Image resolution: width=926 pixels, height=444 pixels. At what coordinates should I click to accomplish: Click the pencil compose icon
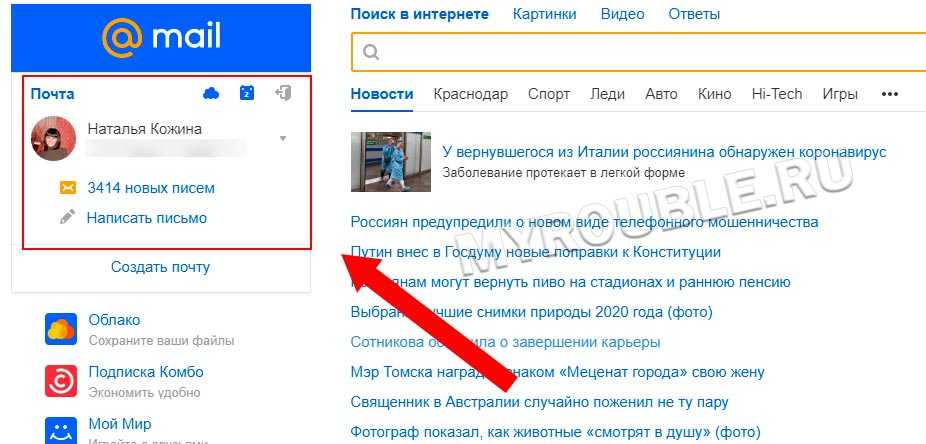coord(68,217)
